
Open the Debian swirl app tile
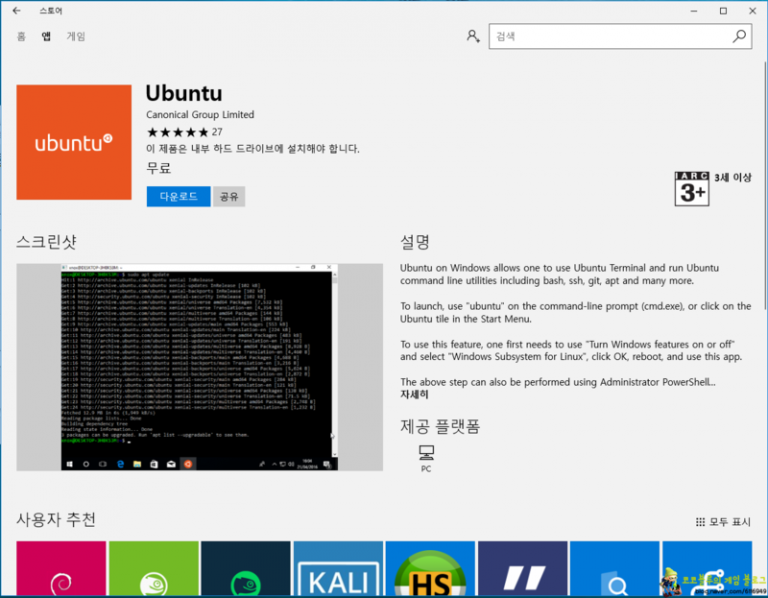pyautogui.click(x=61, y=569)
